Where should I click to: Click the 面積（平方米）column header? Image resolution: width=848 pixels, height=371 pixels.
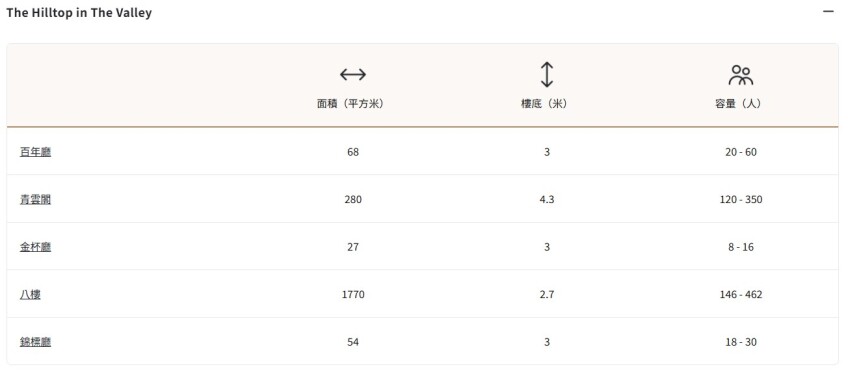[x=353, y=104]
